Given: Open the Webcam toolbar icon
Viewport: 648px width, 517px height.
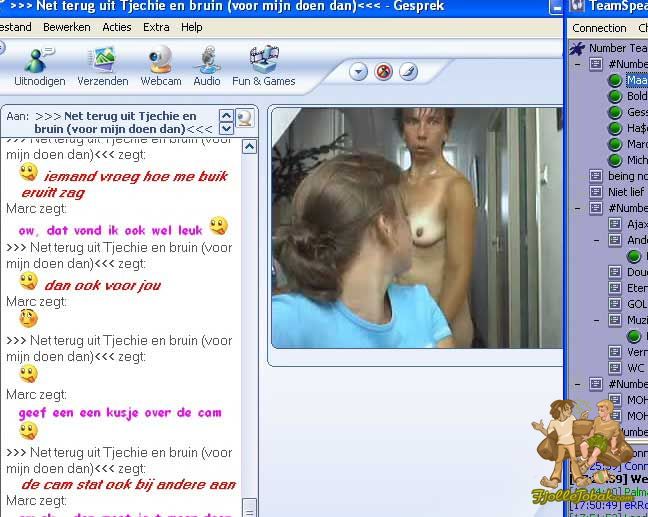Looking at the screenshot, I should coord(160,63).
